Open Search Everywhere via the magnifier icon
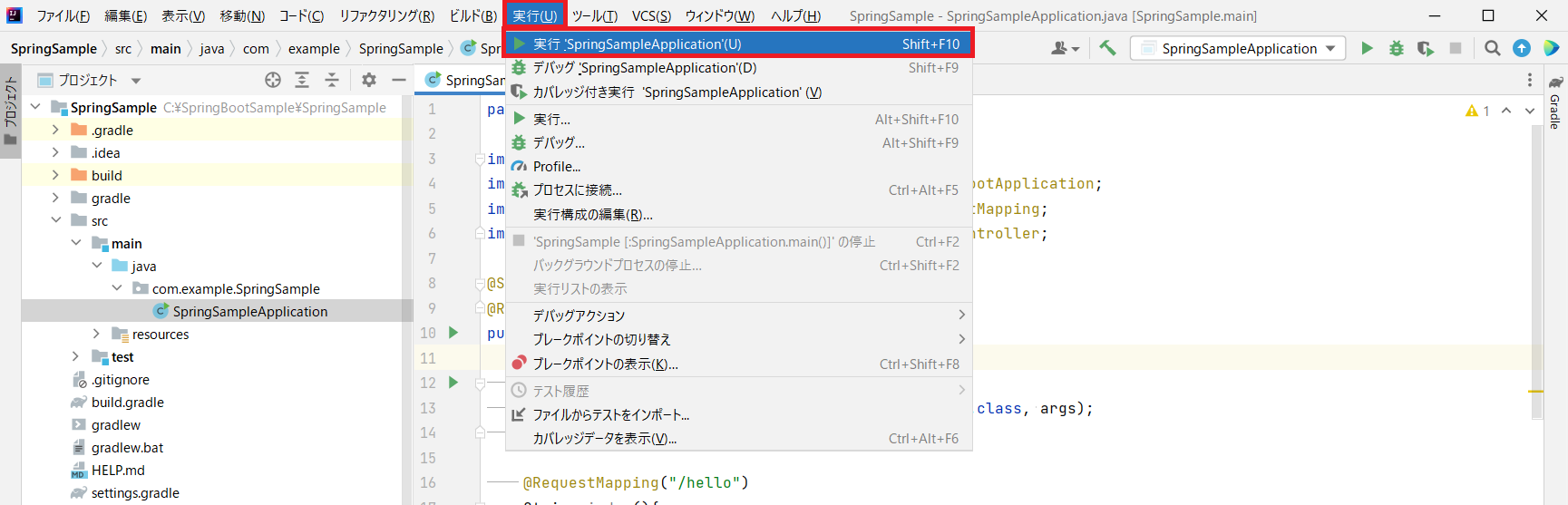This screenshot has width=1568, height=505. 1492,48
